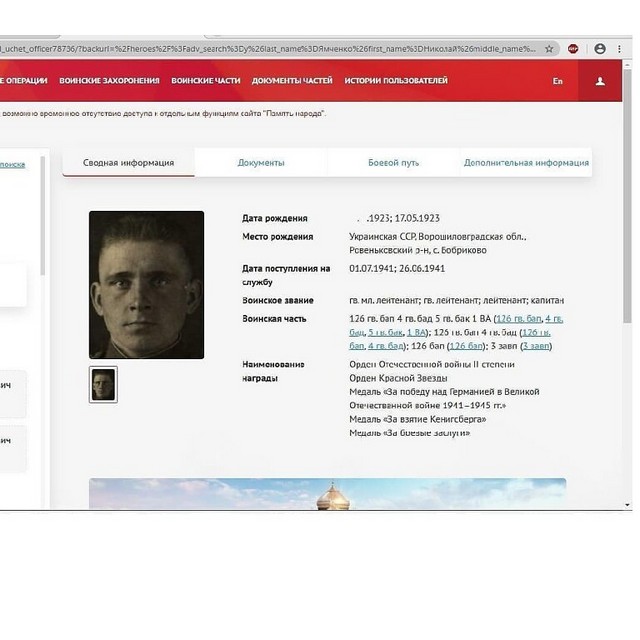Select the Сводная информация tab

coord(129,162)
